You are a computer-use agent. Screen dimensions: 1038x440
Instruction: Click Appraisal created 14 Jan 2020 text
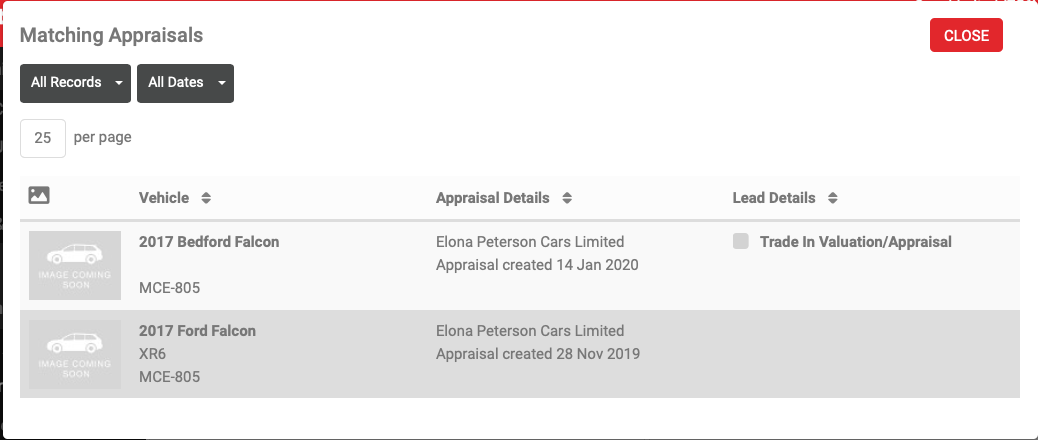click(x=537, y=265)
